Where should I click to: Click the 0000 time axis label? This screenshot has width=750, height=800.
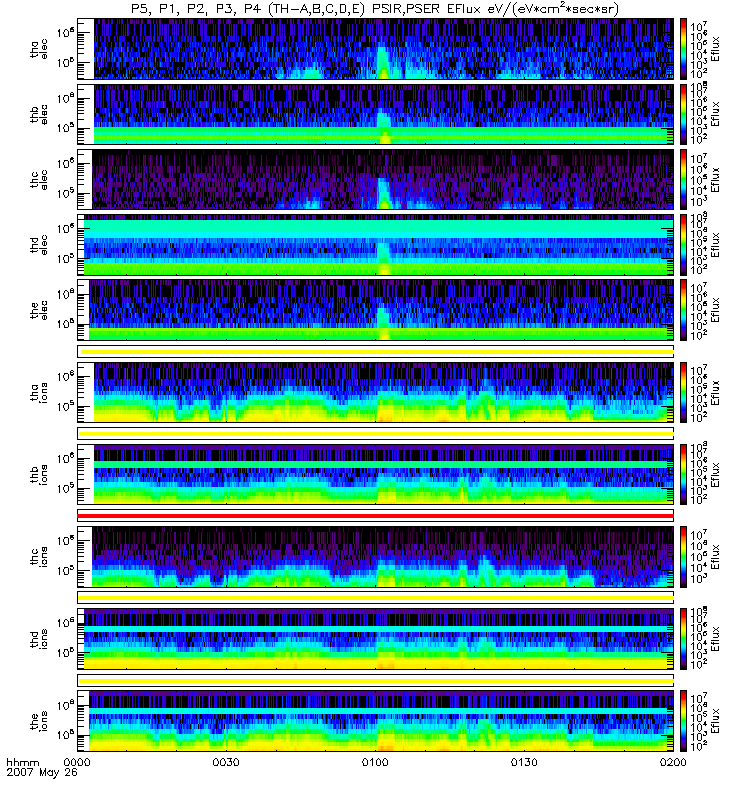77,762
